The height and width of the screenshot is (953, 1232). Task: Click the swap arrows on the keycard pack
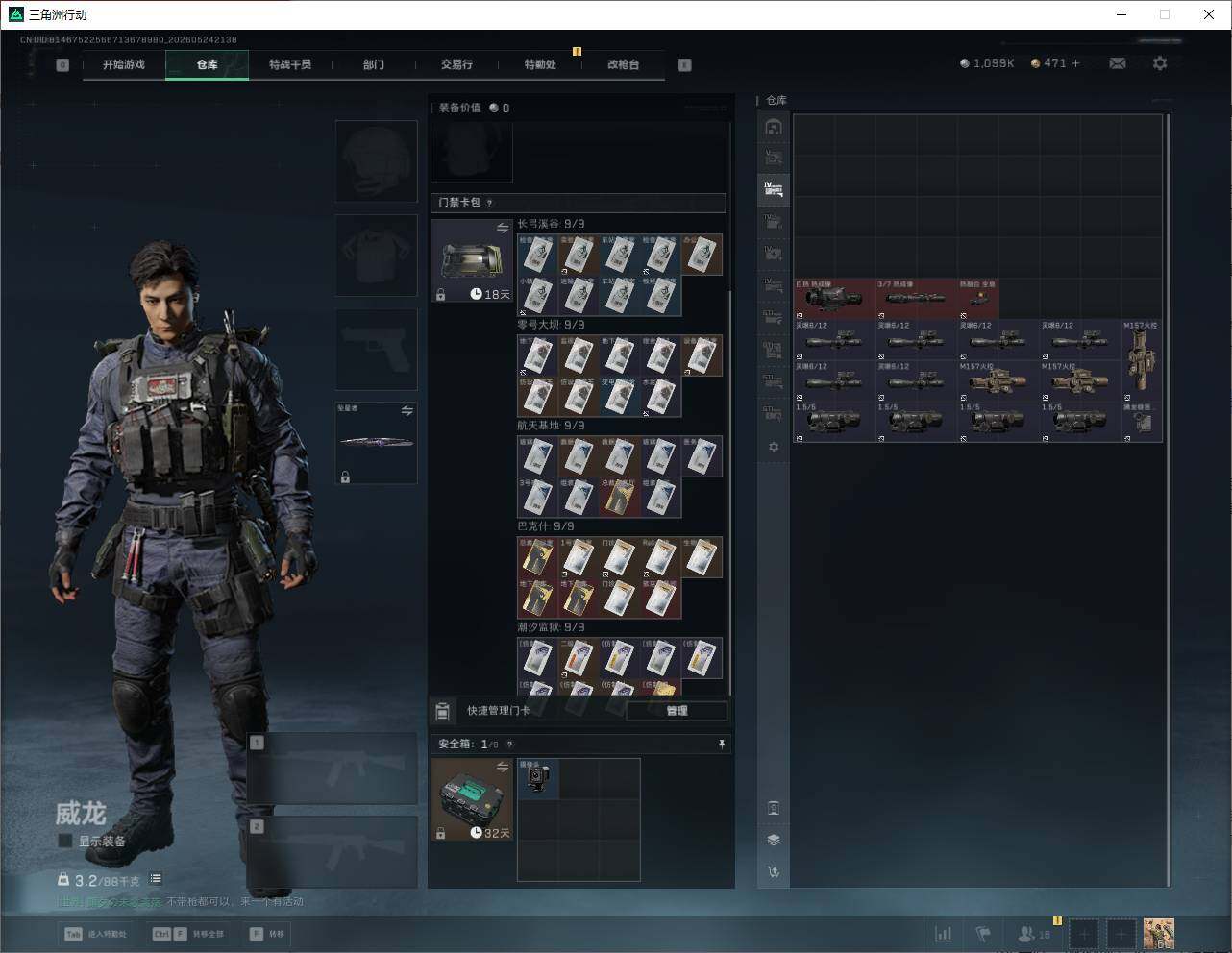click(502, 228)
